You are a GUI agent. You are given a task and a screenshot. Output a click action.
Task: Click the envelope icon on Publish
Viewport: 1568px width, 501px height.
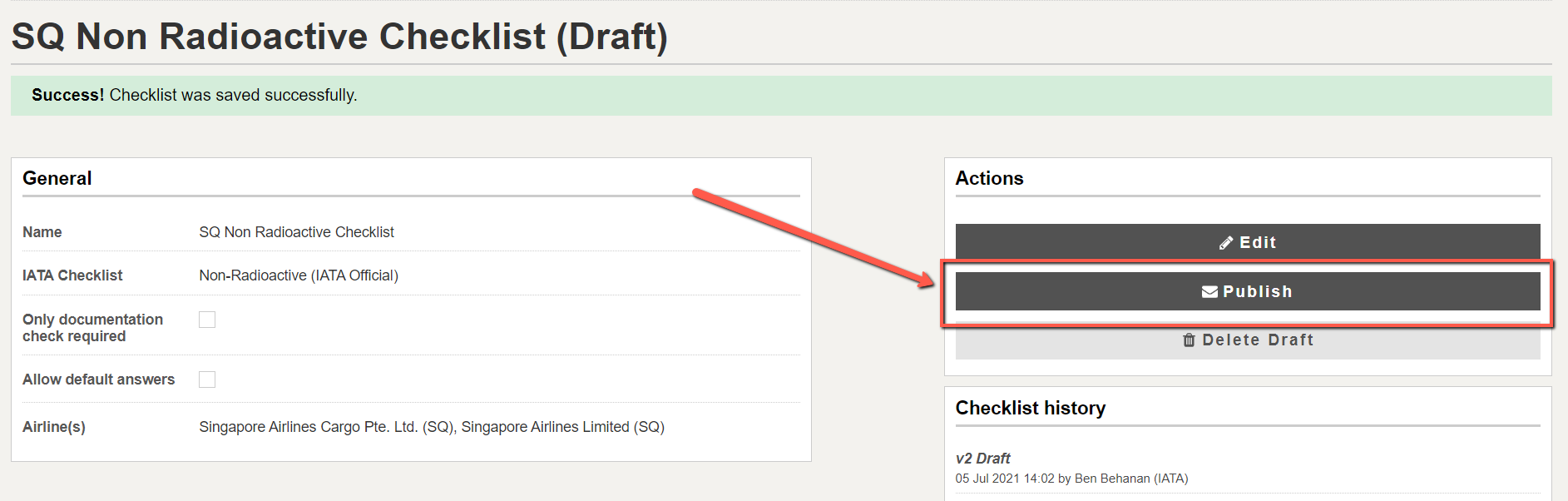point(1210,292)
